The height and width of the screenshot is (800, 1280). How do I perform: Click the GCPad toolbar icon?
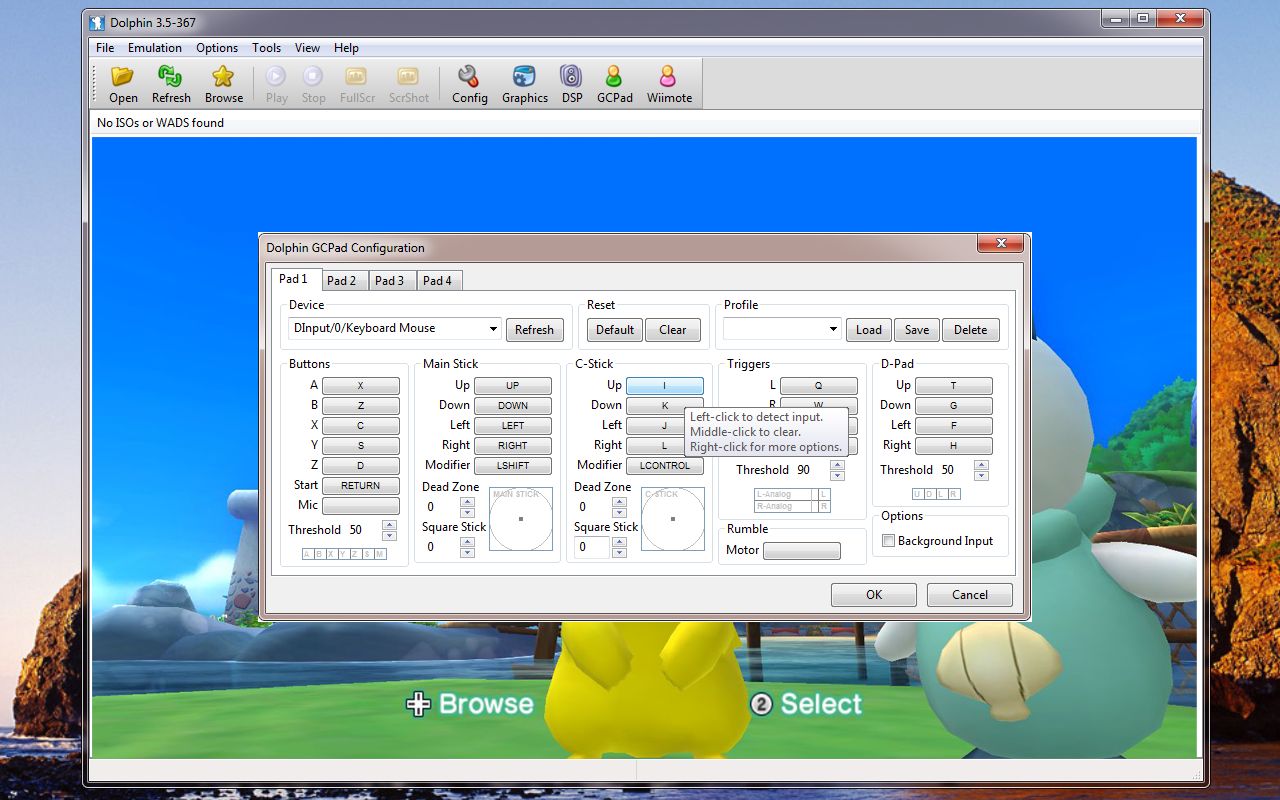[x=614, y=84]
